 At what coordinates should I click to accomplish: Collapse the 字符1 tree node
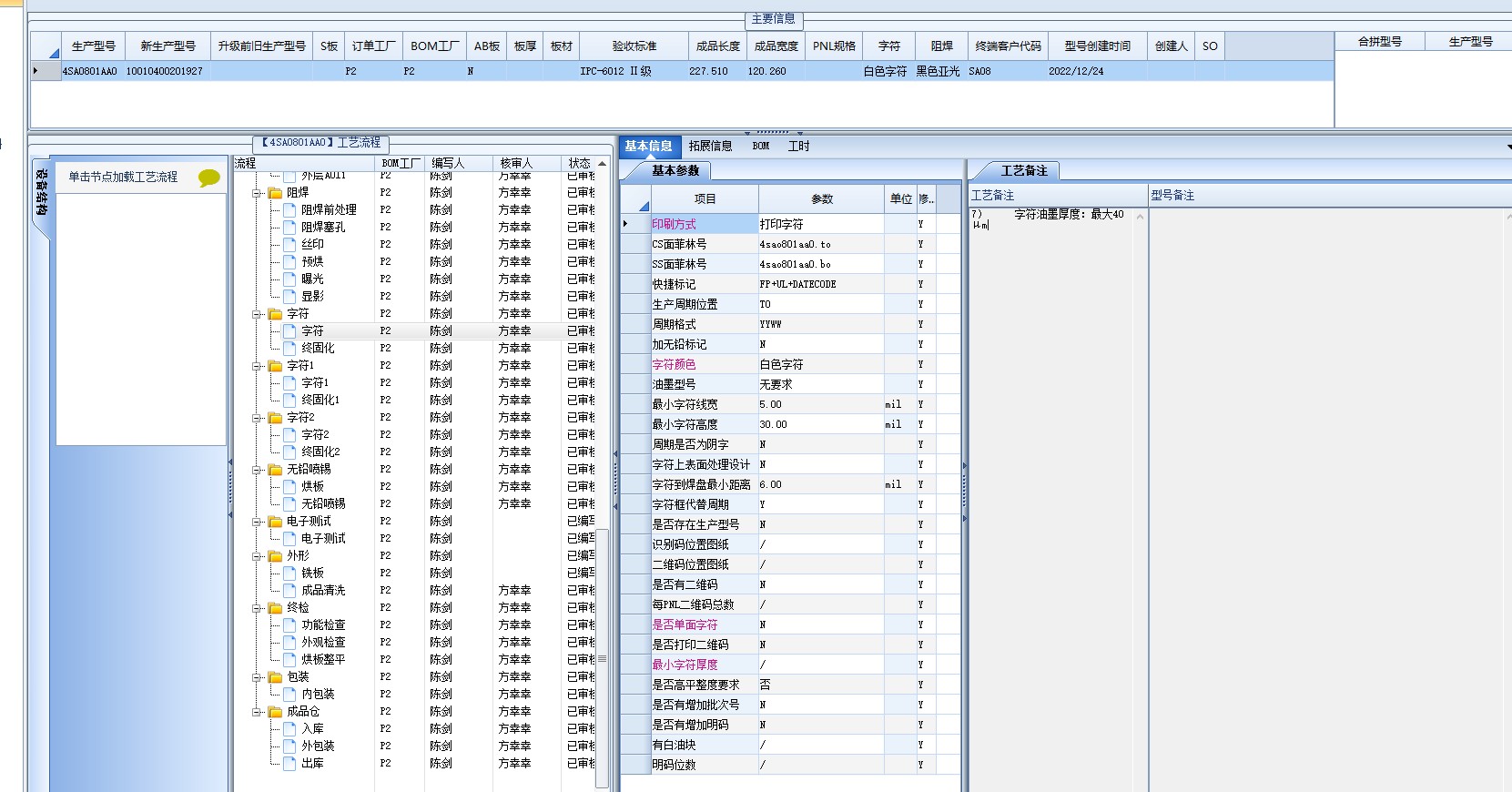(x=257, y=366)
